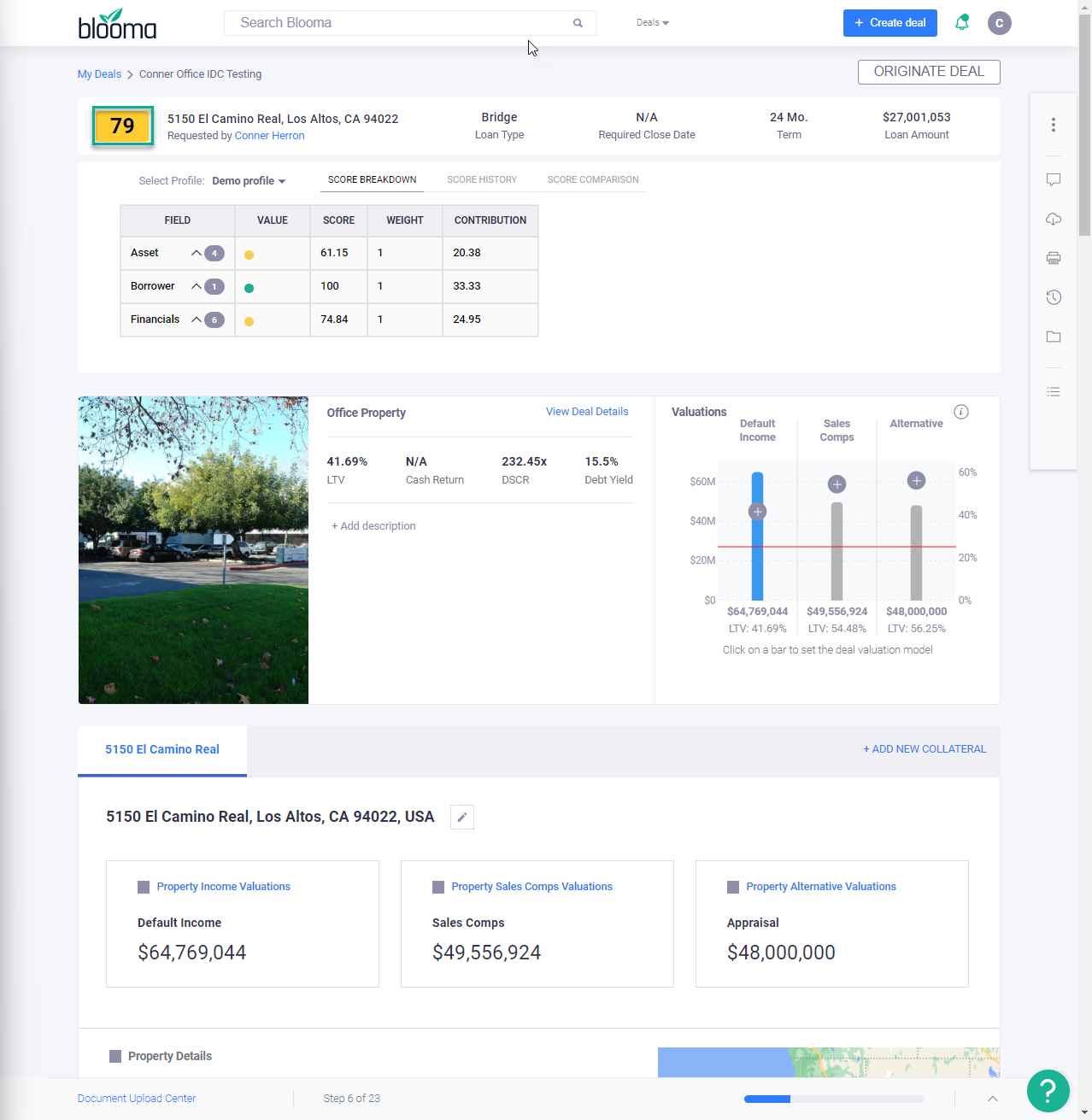Click the printer icon
This screenshot has width=1092, height=1120.
[1054, 258]
